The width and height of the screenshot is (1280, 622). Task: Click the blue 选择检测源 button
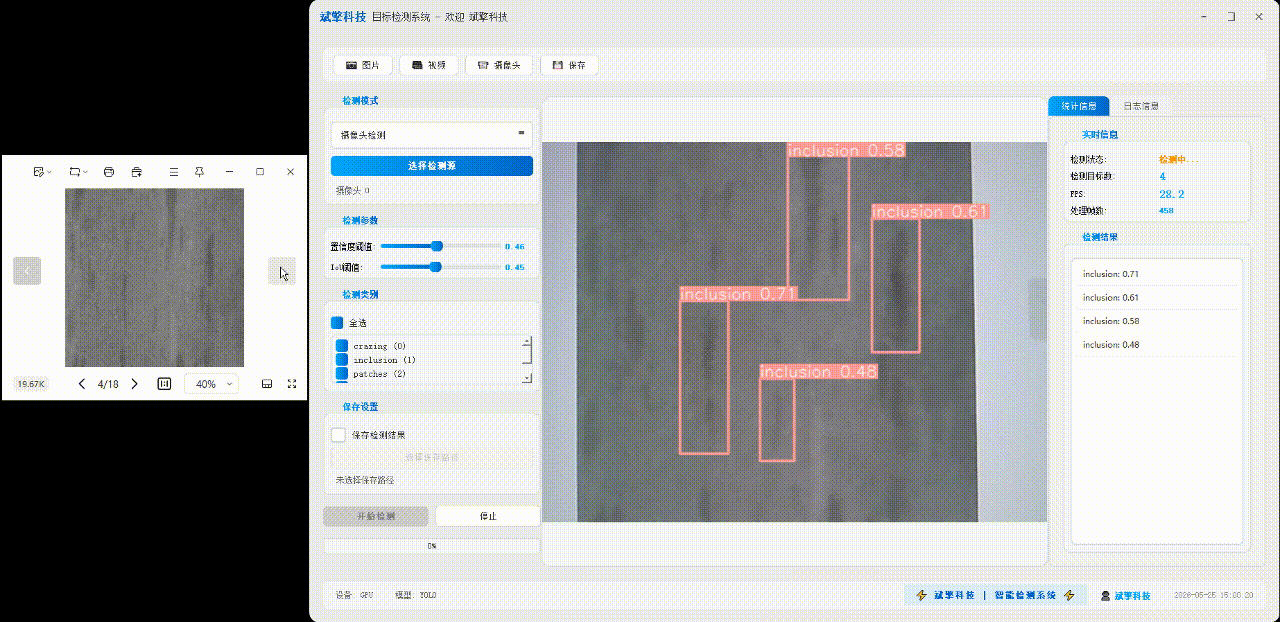point(432,166)
